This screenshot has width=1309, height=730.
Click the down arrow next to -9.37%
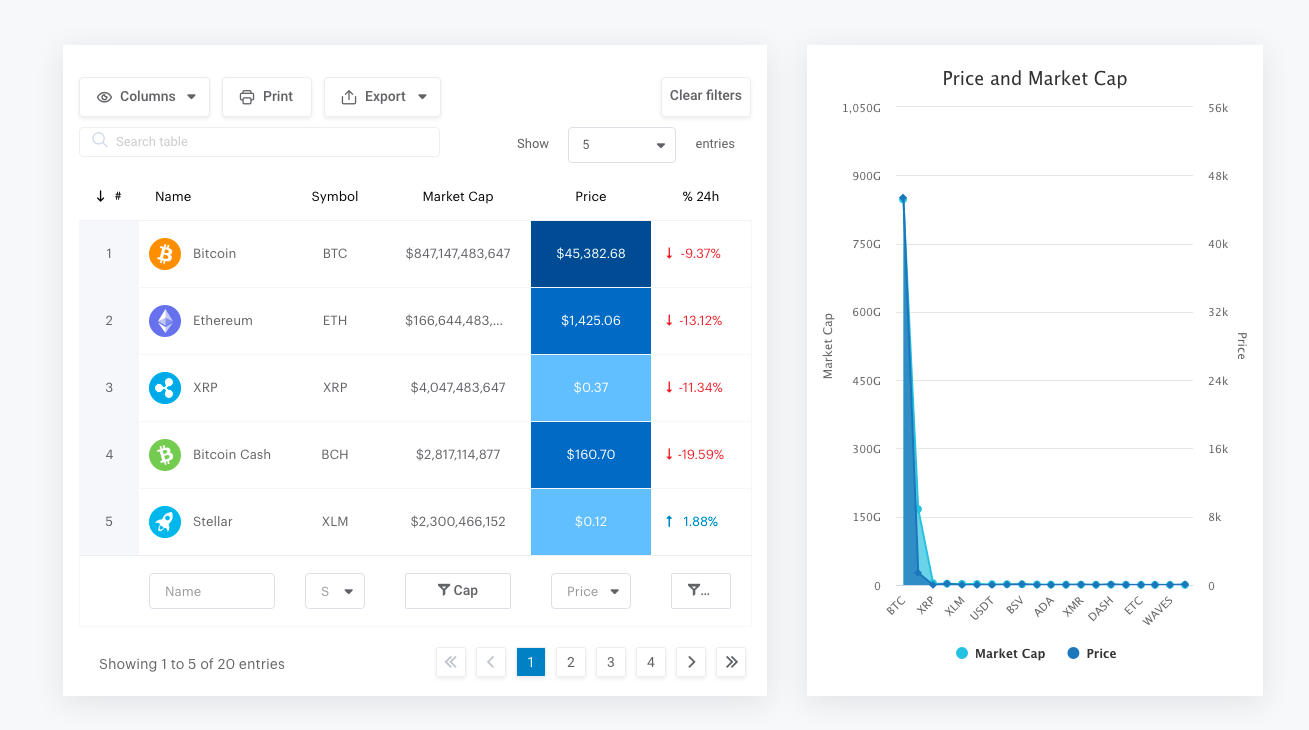tap(669, 254)
